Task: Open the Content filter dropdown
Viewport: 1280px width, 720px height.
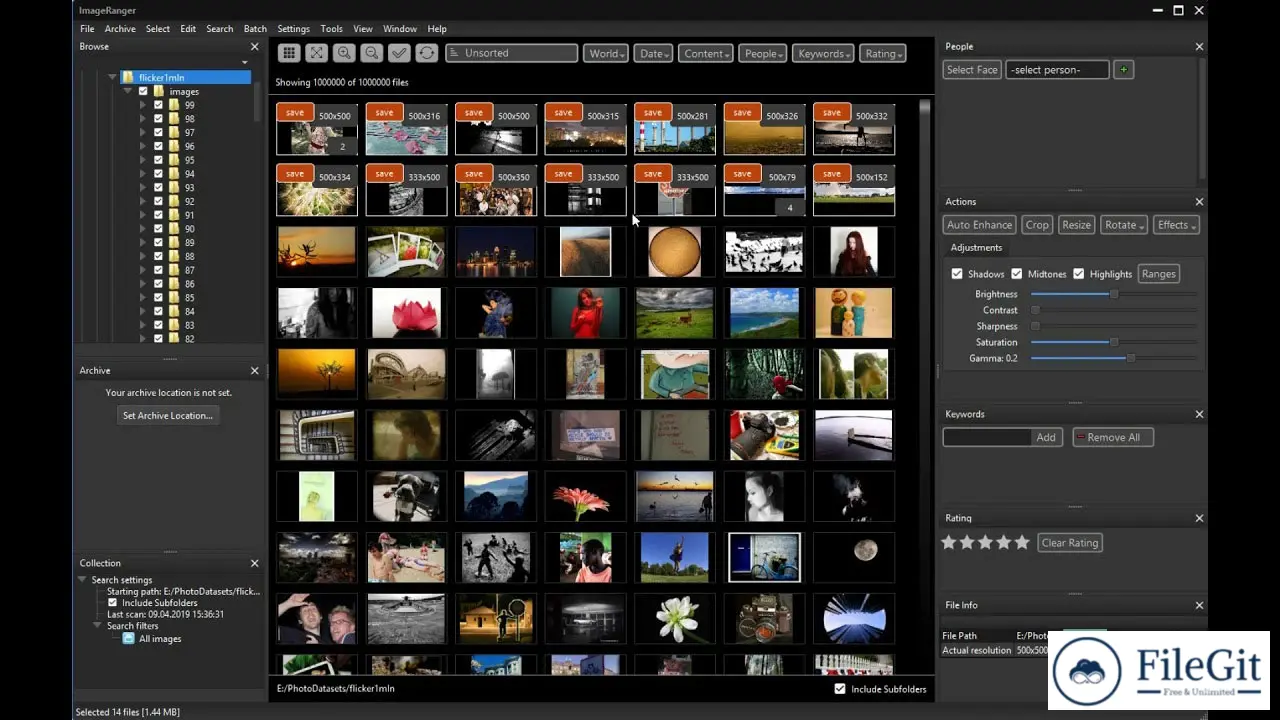Action: click(x=706, y=54)
